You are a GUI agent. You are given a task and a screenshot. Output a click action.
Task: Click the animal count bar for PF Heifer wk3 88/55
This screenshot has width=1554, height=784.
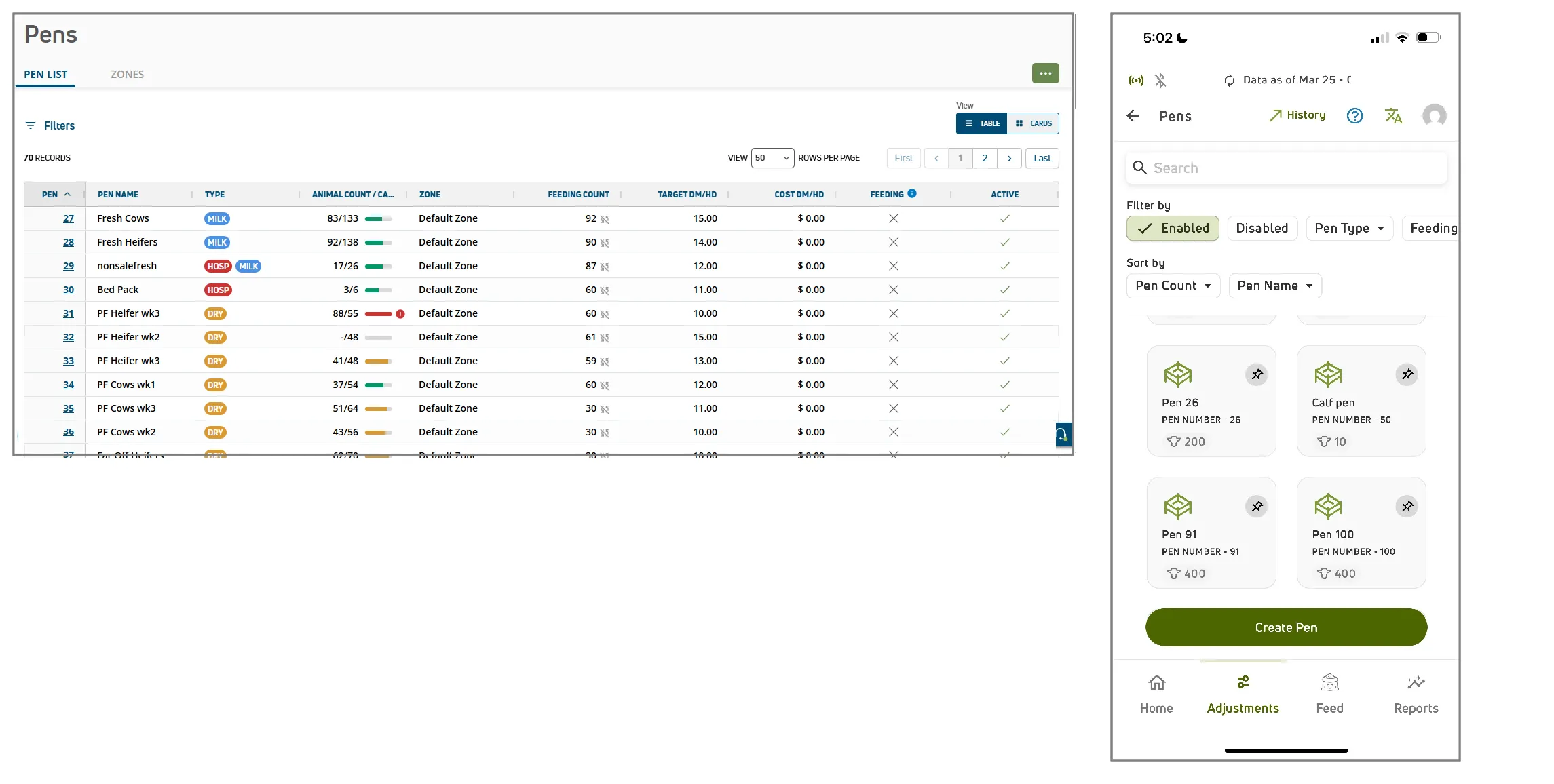pyautogui.click(x=379, y=313)
